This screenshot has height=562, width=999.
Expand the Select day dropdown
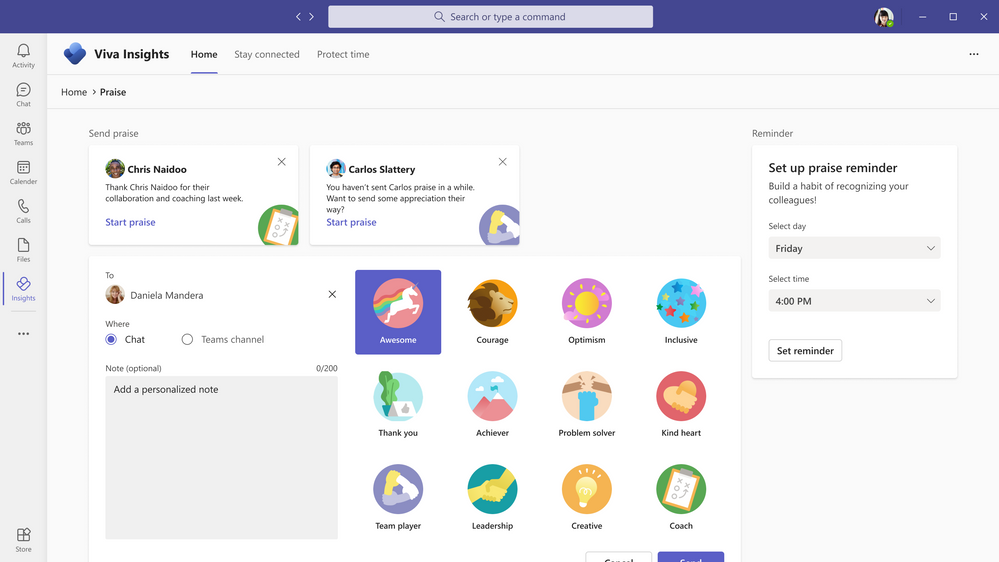[x=854, y=249]
